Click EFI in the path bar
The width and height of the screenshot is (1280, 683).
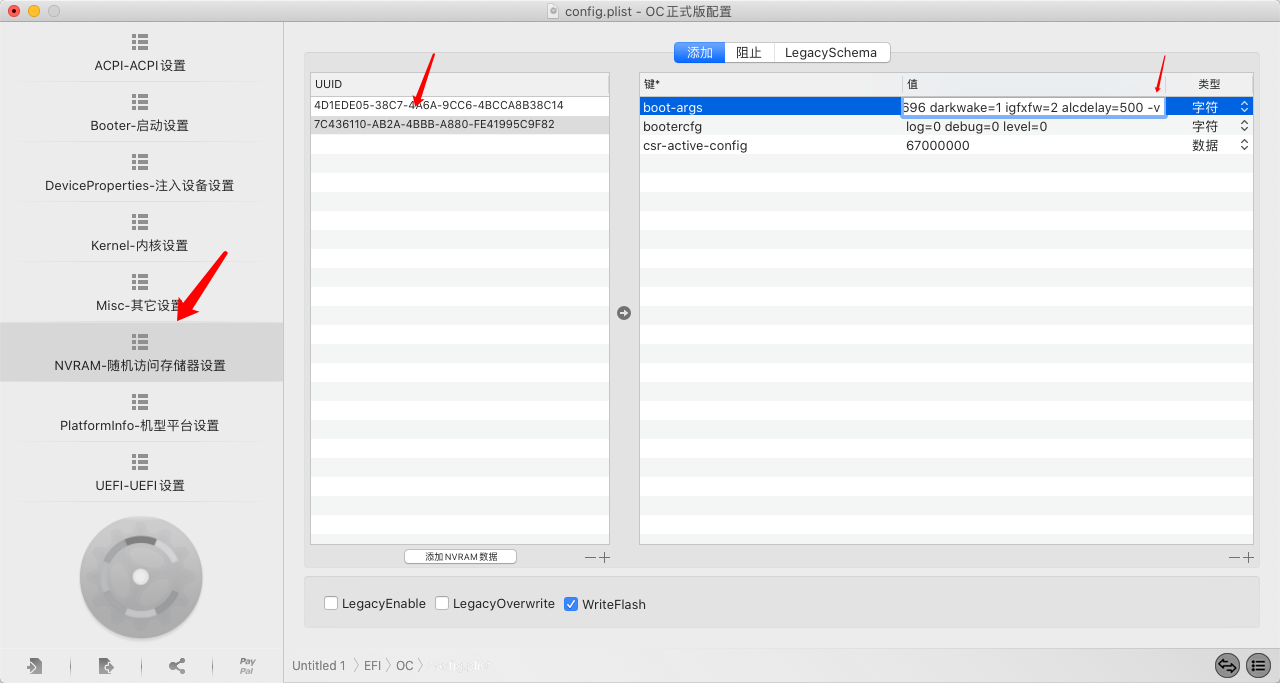[x=373, y=666]
